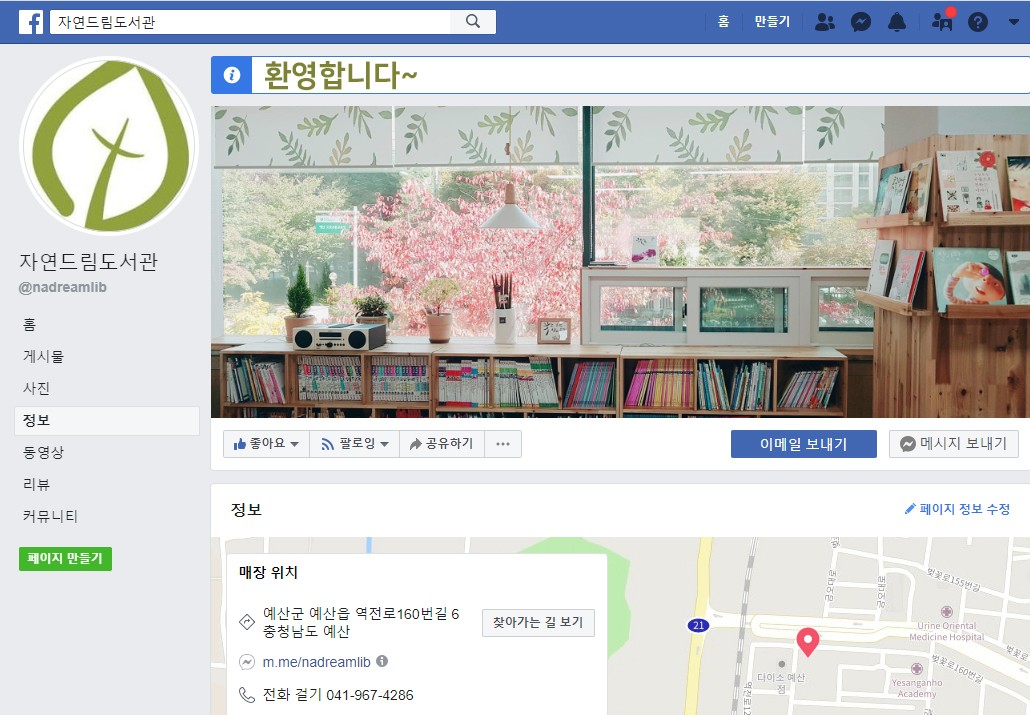Viewport: 1030px width, 715px height.
Task: Open the 팔로잉 dropdown button
Action: pos(355,444)
